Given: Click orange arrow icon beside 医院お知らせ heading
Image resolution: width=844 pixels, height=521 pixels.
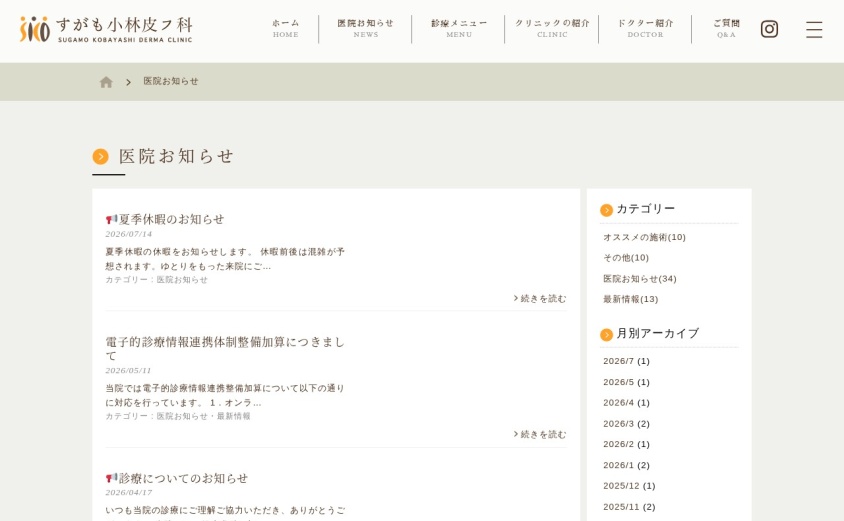Looking at the screenshot, I should [x=101, y=157].
